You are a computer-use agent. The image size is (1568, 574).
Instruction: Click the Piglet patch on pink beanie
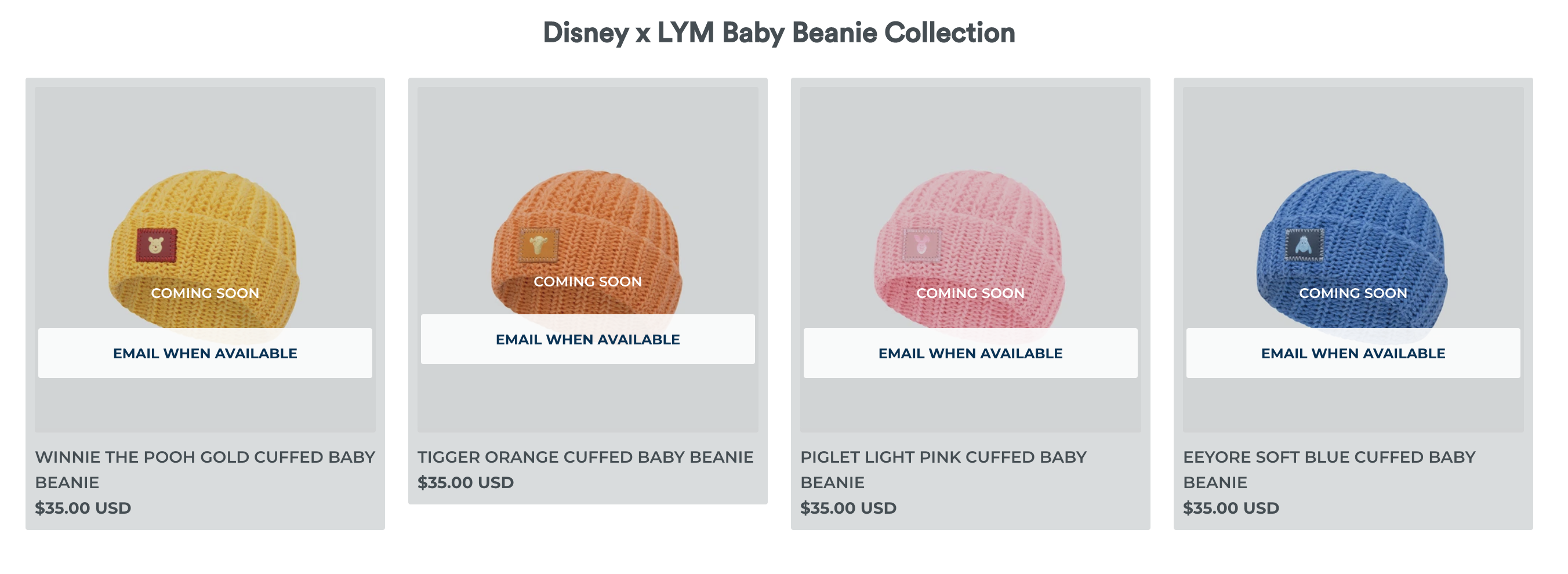(x=921, y=245)
